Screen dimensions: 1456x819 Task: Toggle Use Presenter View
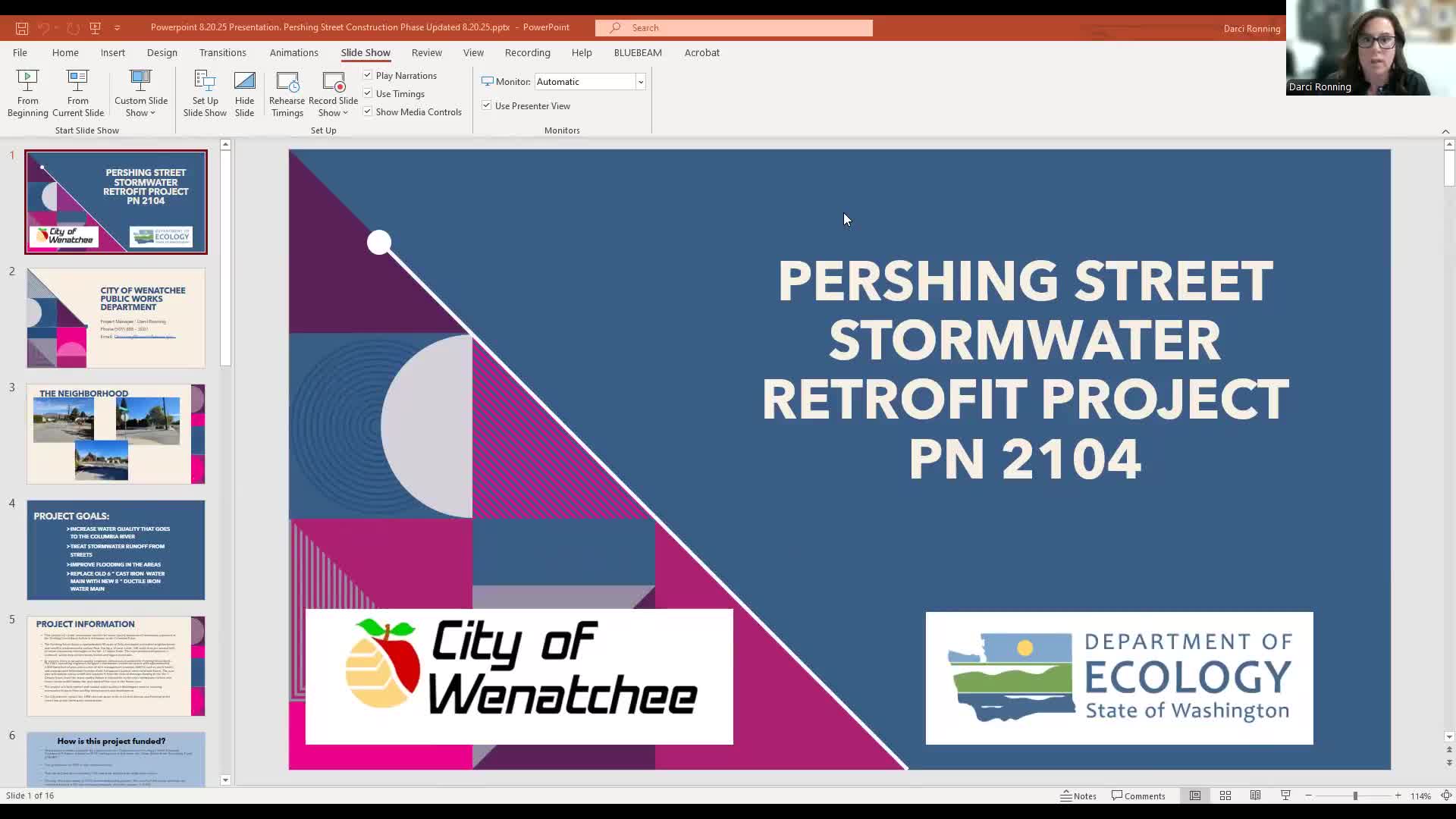[486, 105]
